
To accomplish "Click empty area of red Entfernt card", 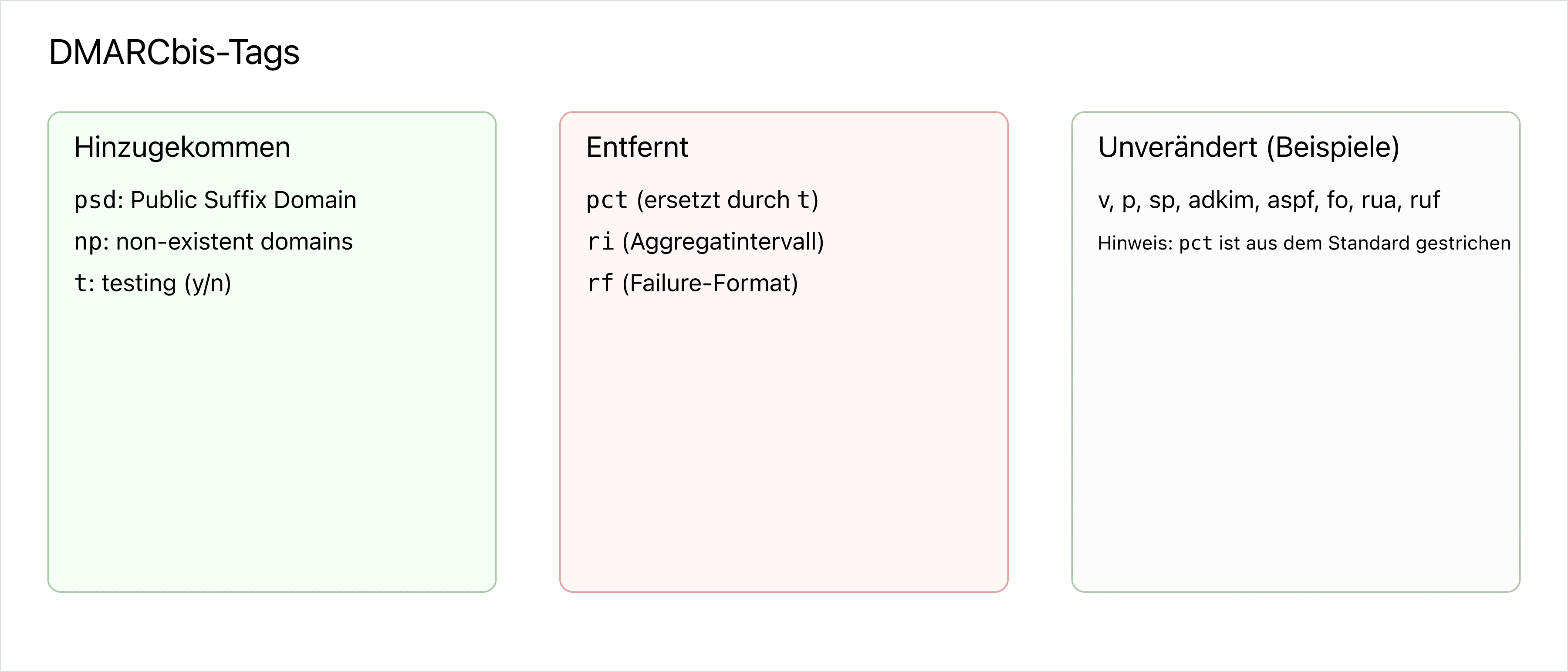I will coord(784,438).
